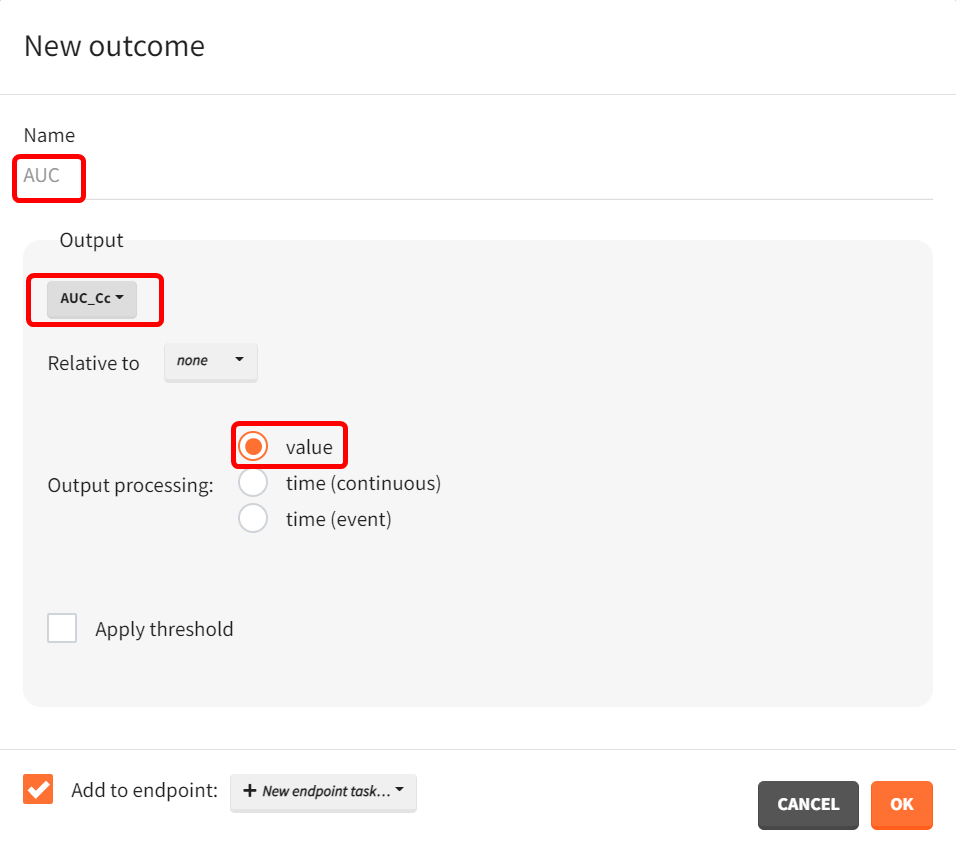Click the caret arrow on AUC_Cc button

(120, 298)
